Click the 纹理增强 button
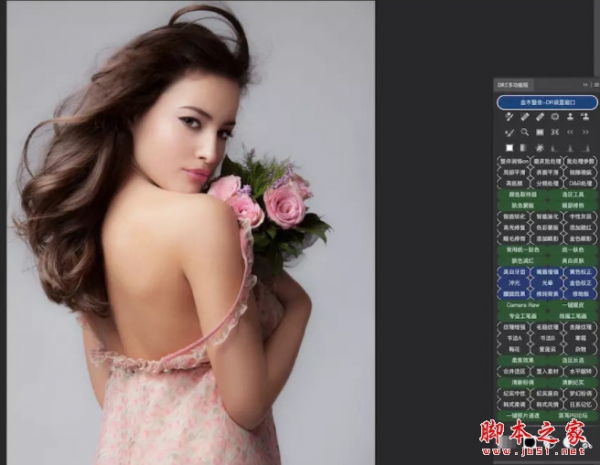The image size is (600, 465). pos(514,327)
